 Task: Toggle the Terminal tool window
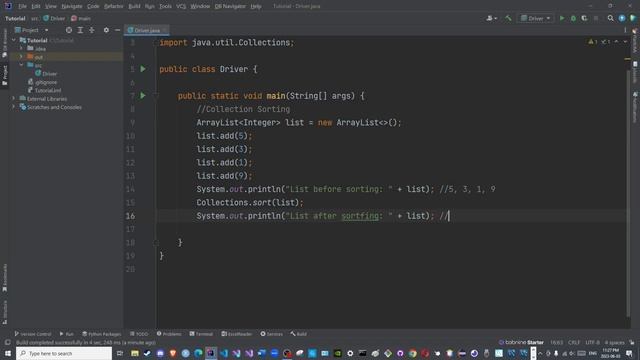(201, 334)
